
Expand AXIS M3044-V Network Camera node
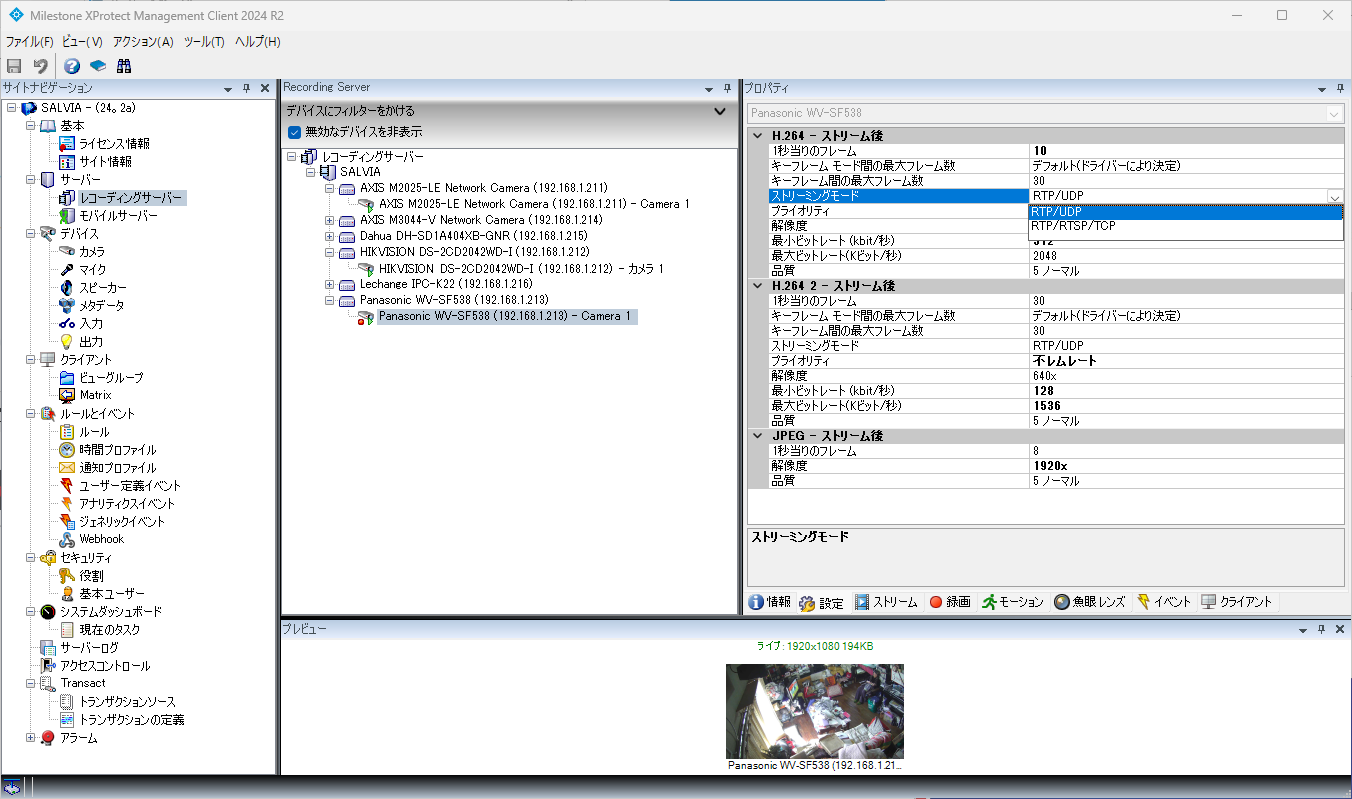click(x=330, y=220)
